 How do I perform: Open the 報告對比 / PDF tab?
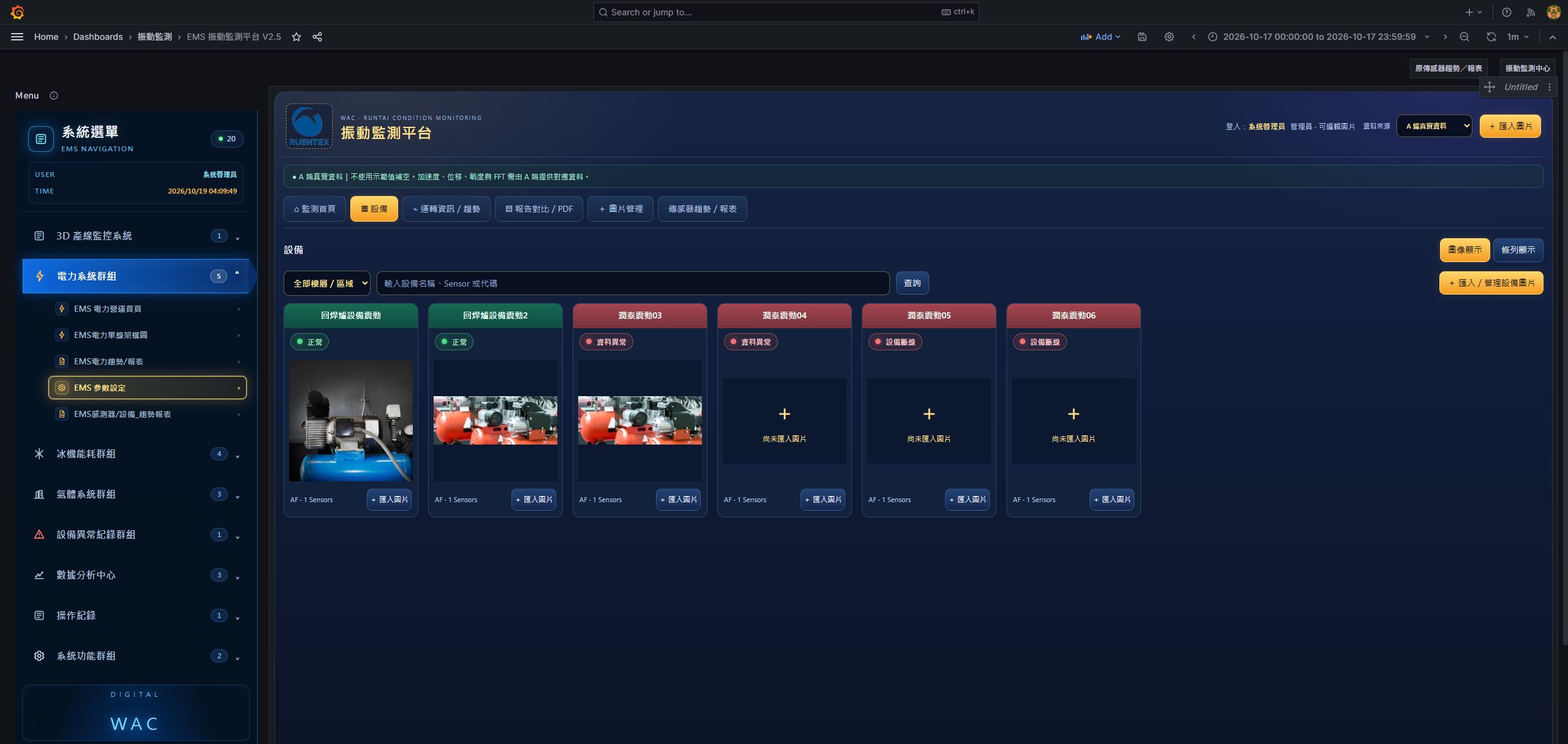(x=539, y=209)
